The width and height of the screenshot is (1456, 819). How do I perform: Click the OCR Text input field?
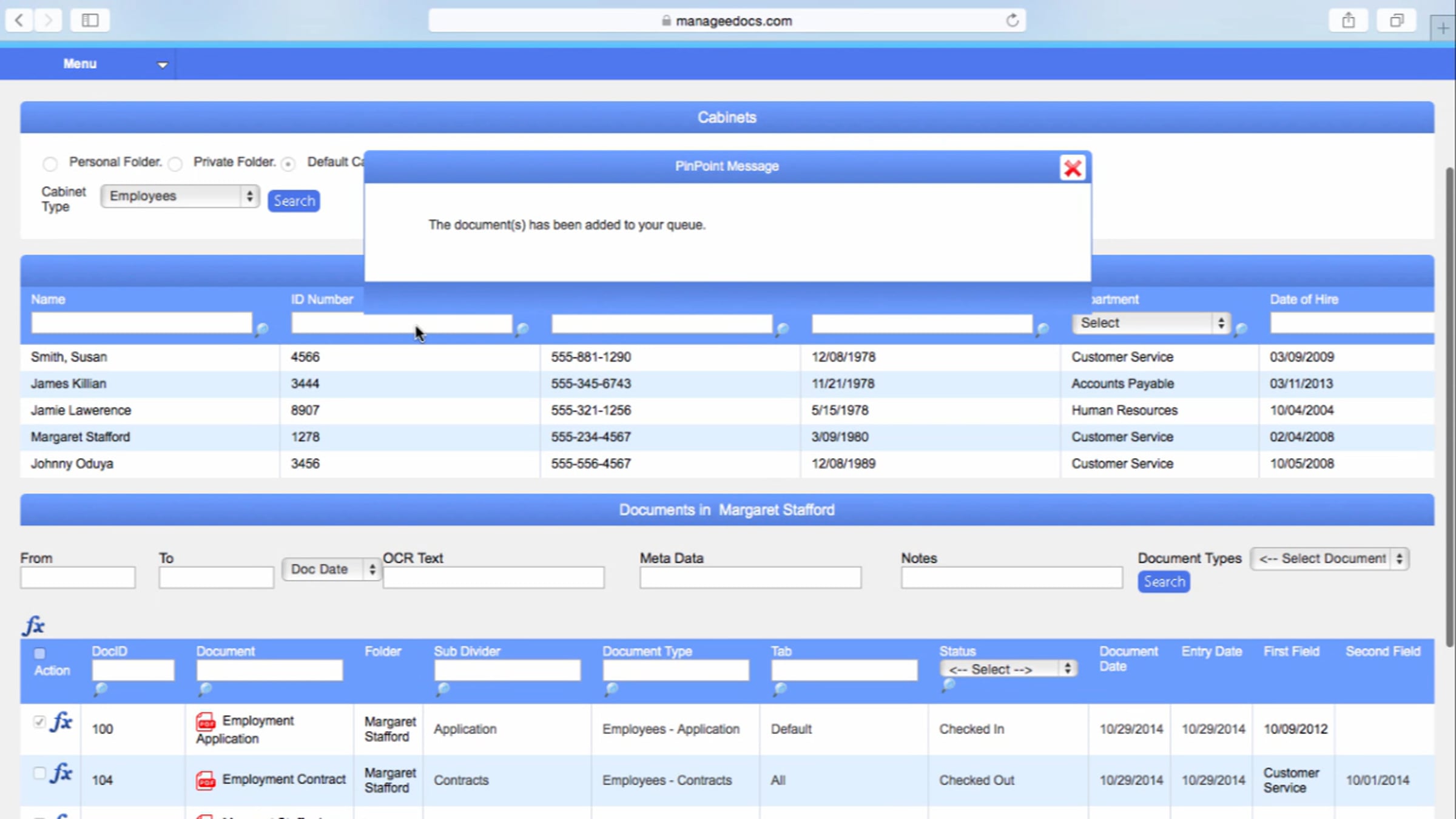click(493, 578)
